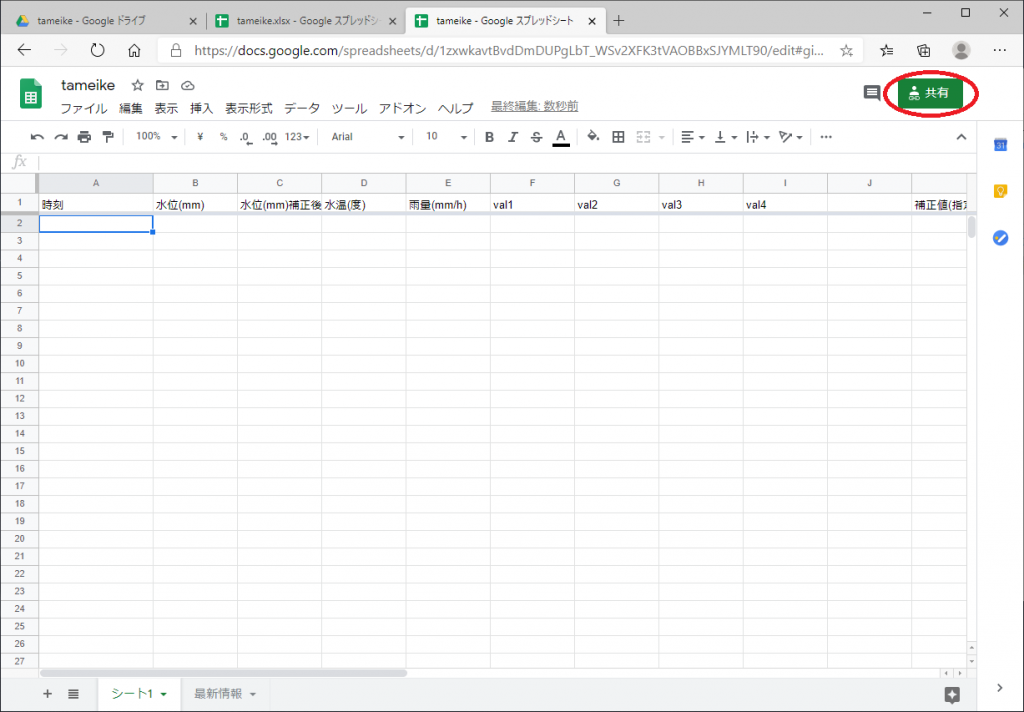Switch to the 最新情報 sheet tab

(224, 694)
